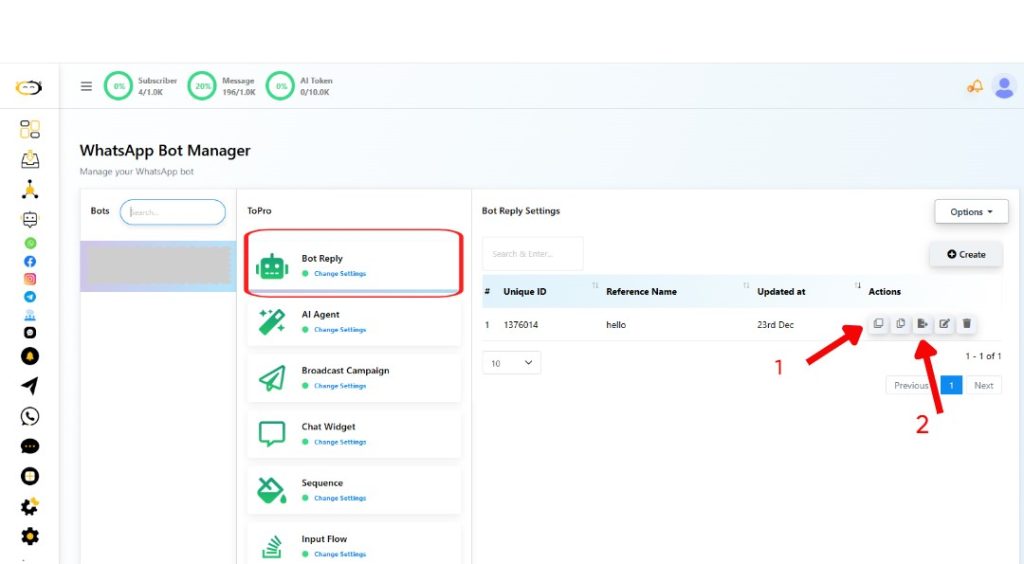Viewport: 1024px width, 564px height.
Task: Select the Bot Reply settings item
Action: click(x=349, y=264)
